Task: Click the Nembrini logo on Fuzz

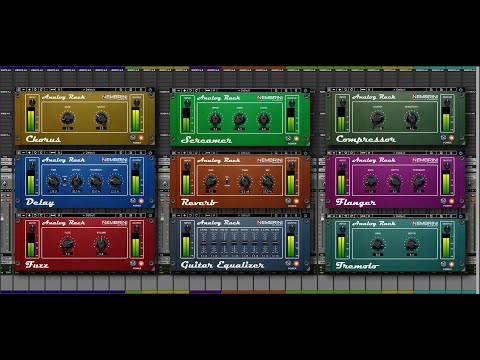Action: click(114, 223)
